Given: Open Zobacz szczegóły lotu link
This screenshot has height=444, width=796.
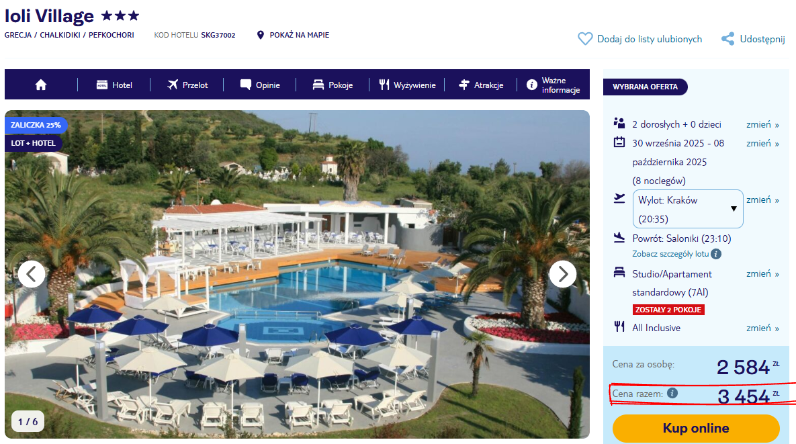Looking at the screenshot, I should (670, 254).
